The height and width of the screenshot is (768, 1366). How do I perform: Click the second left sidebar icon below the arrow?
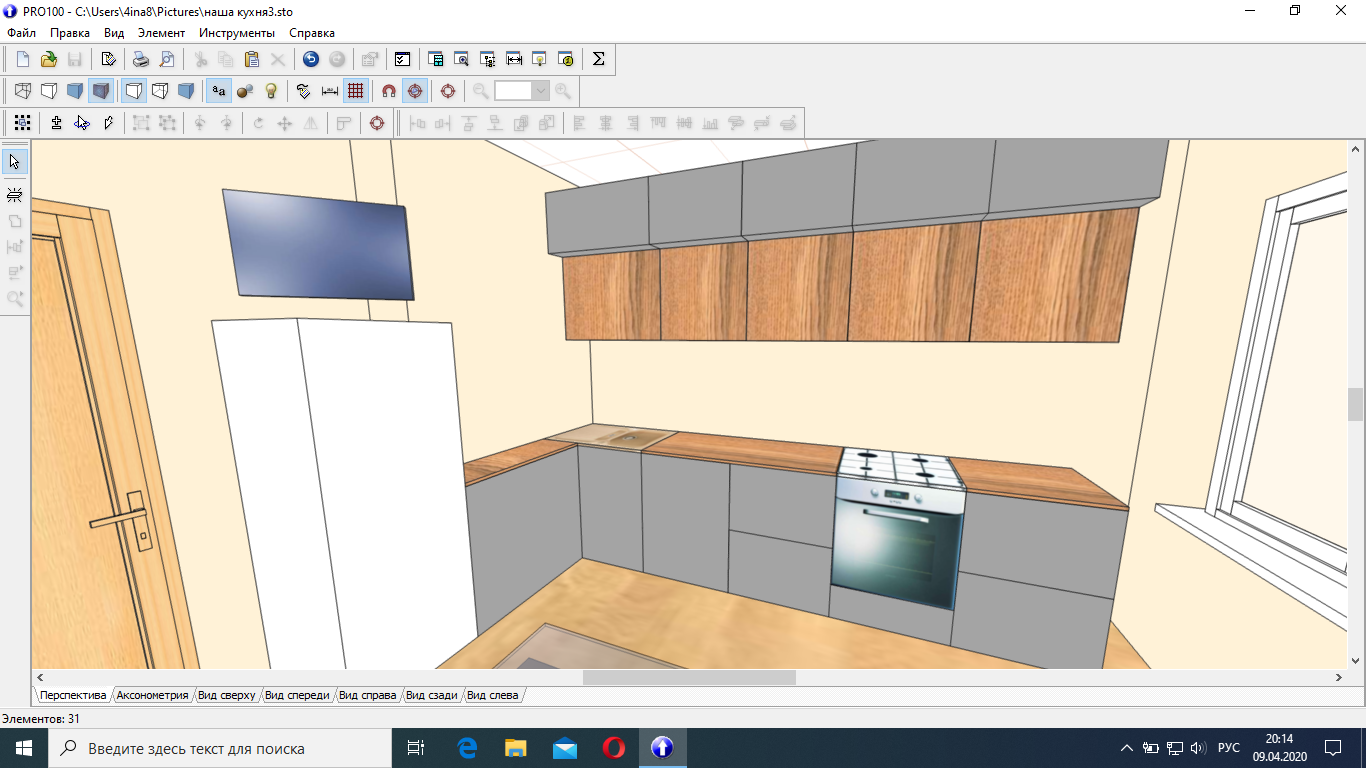15,195
